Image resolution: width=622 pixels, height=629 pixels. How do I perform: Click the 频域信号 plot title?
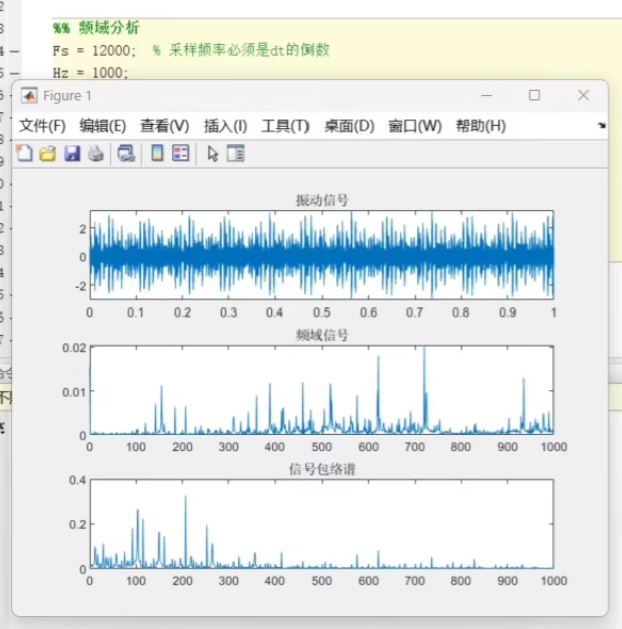point(322,335)
